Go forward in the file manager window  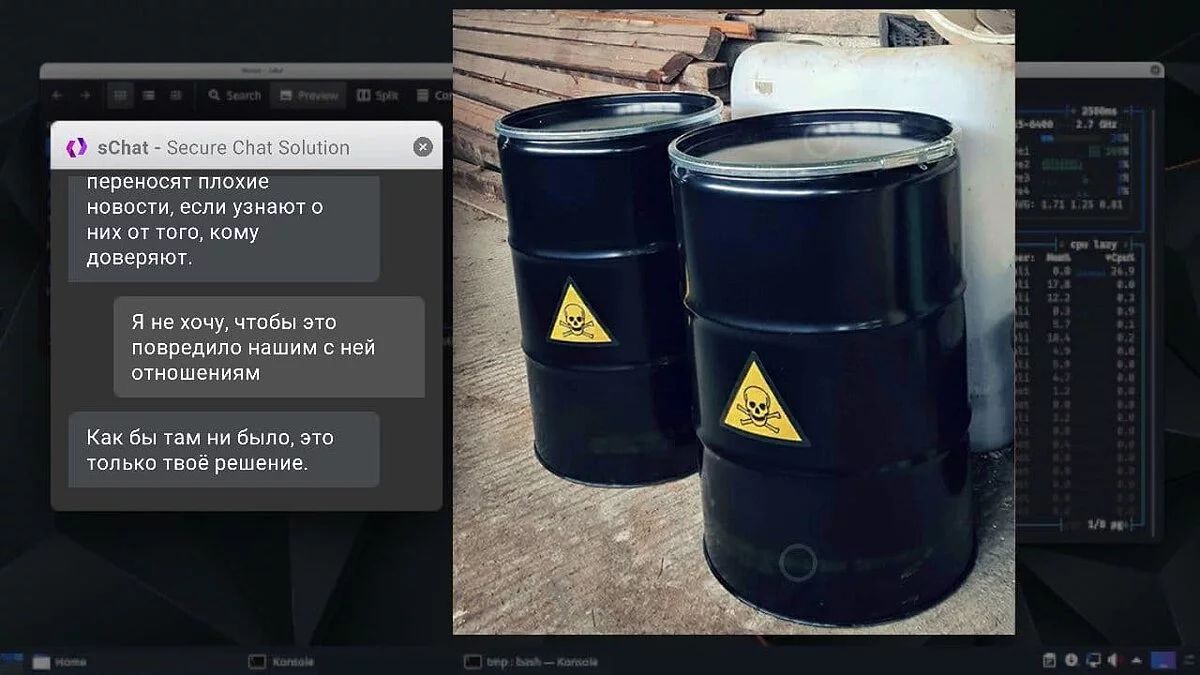(x=85, y=95)
